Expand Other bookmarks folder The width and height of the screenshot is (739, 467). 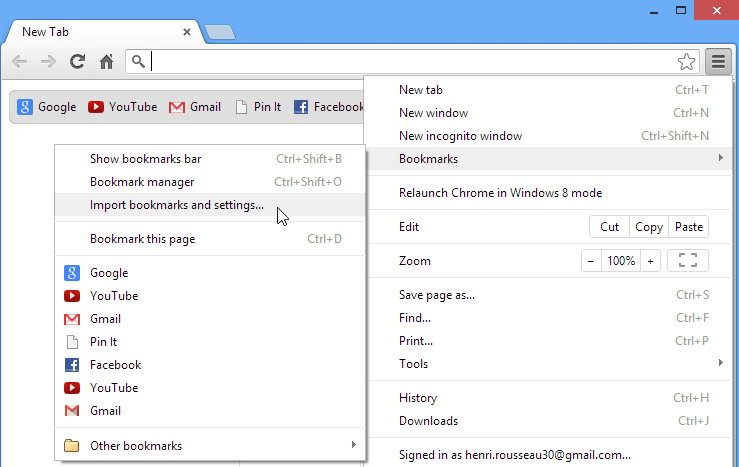(x=210, y=445)
